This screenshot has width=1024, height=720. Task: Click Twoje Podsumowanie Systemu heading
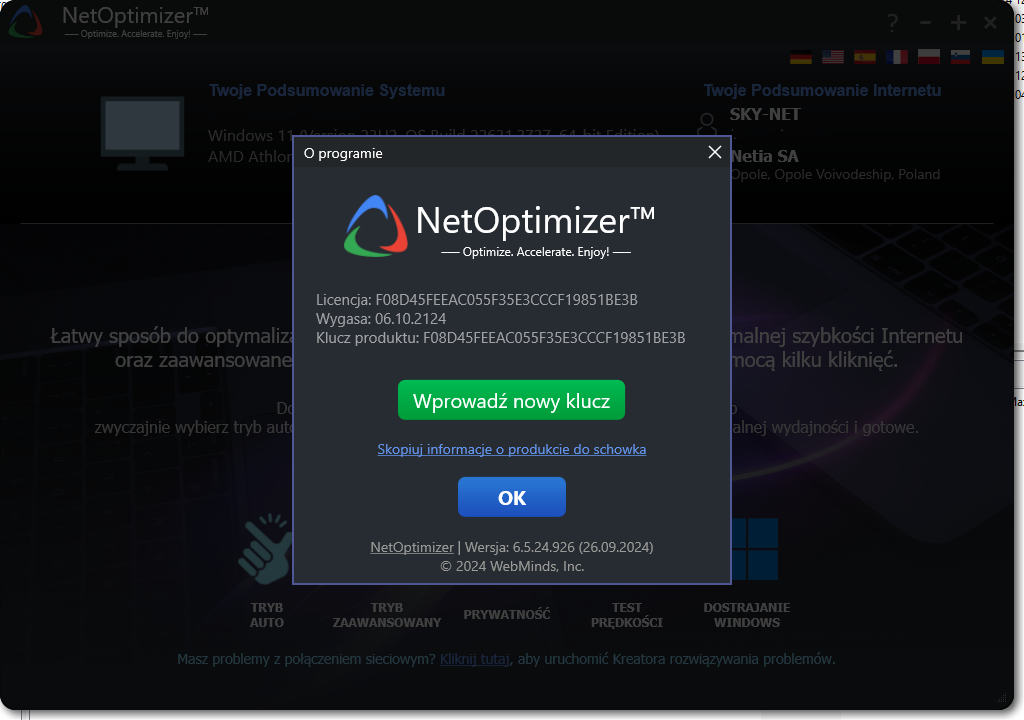coord(327,90)
